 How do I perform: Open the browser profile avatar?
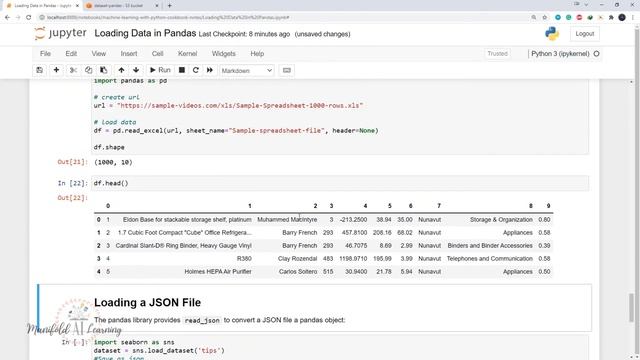(x=622, y=18)
